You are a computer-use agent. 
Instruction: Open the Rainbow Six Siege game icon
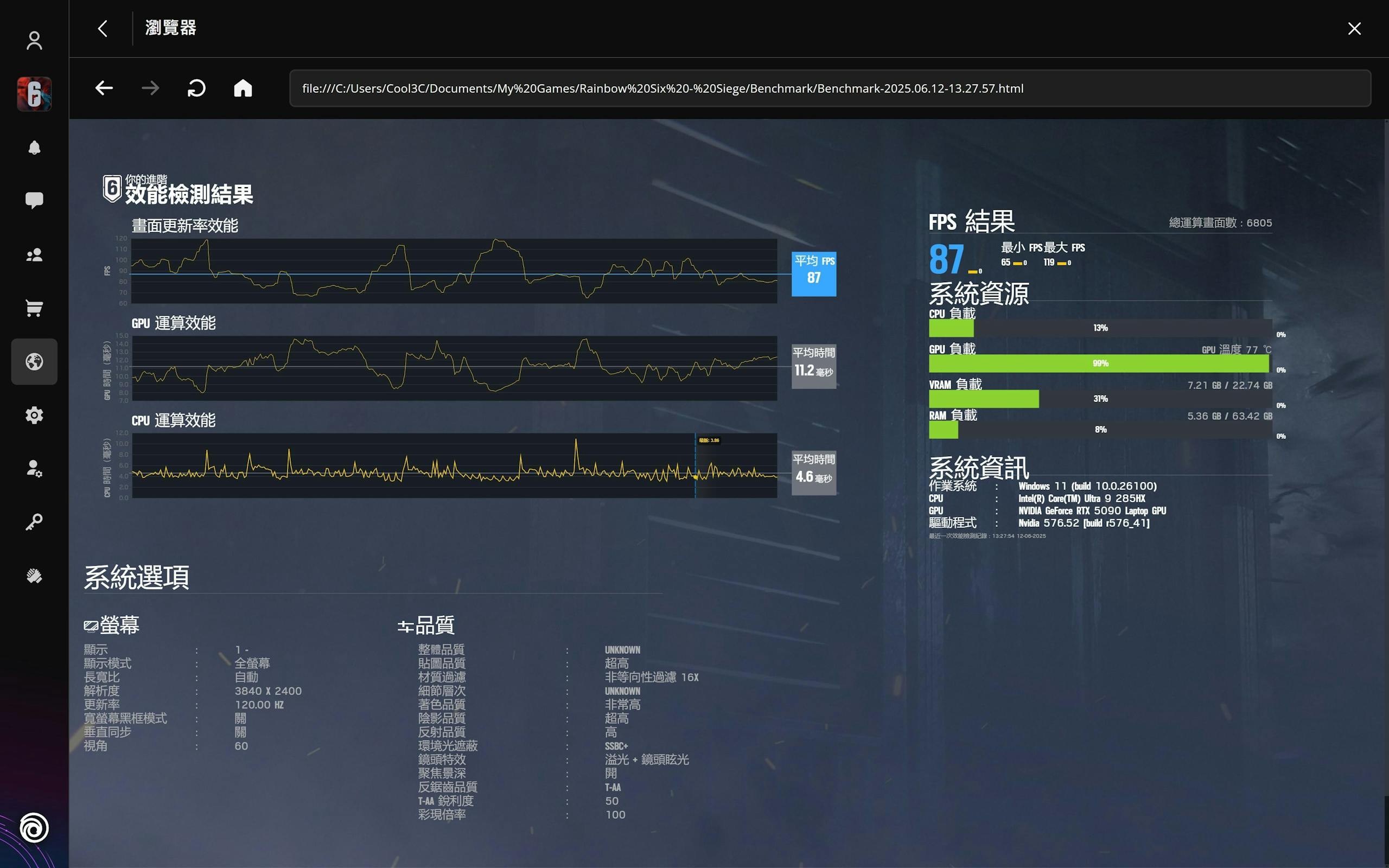34,93
